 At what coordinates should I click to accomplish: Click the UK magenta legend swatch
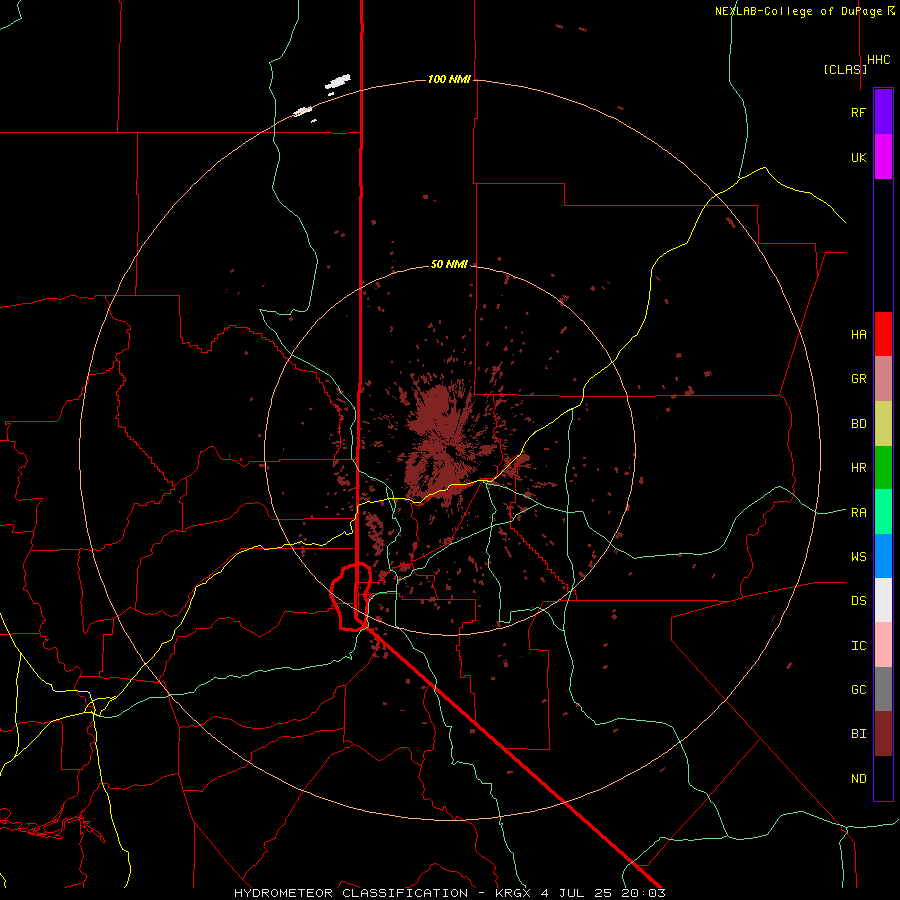[883, 157]
